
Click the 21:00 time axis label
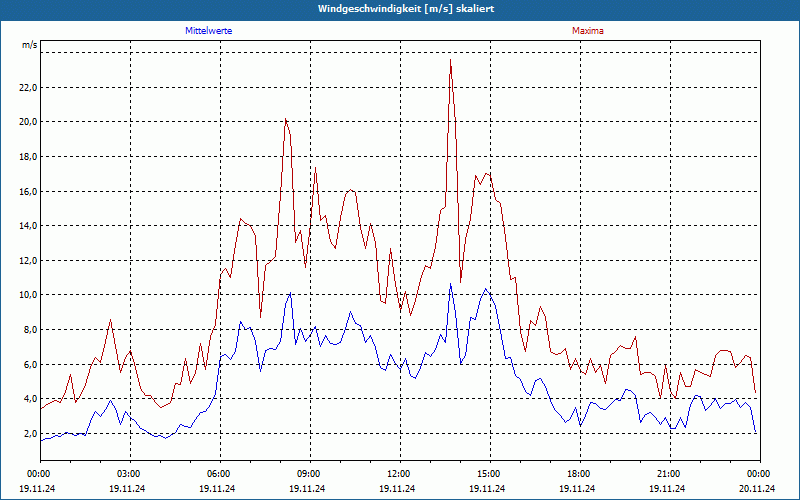point(670,474)
